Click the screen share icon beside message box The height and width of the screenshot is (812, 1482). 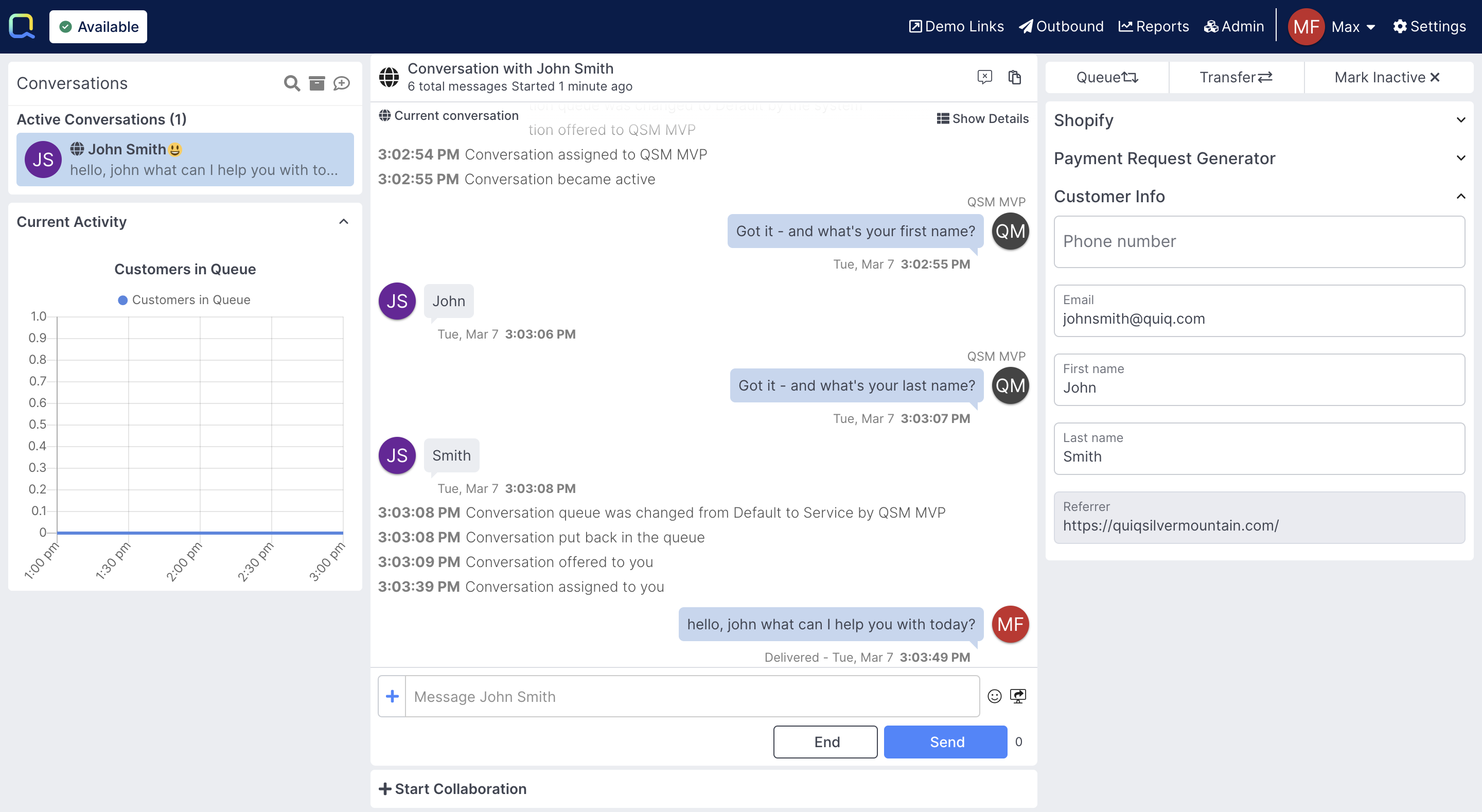[x=1018, y=696]
